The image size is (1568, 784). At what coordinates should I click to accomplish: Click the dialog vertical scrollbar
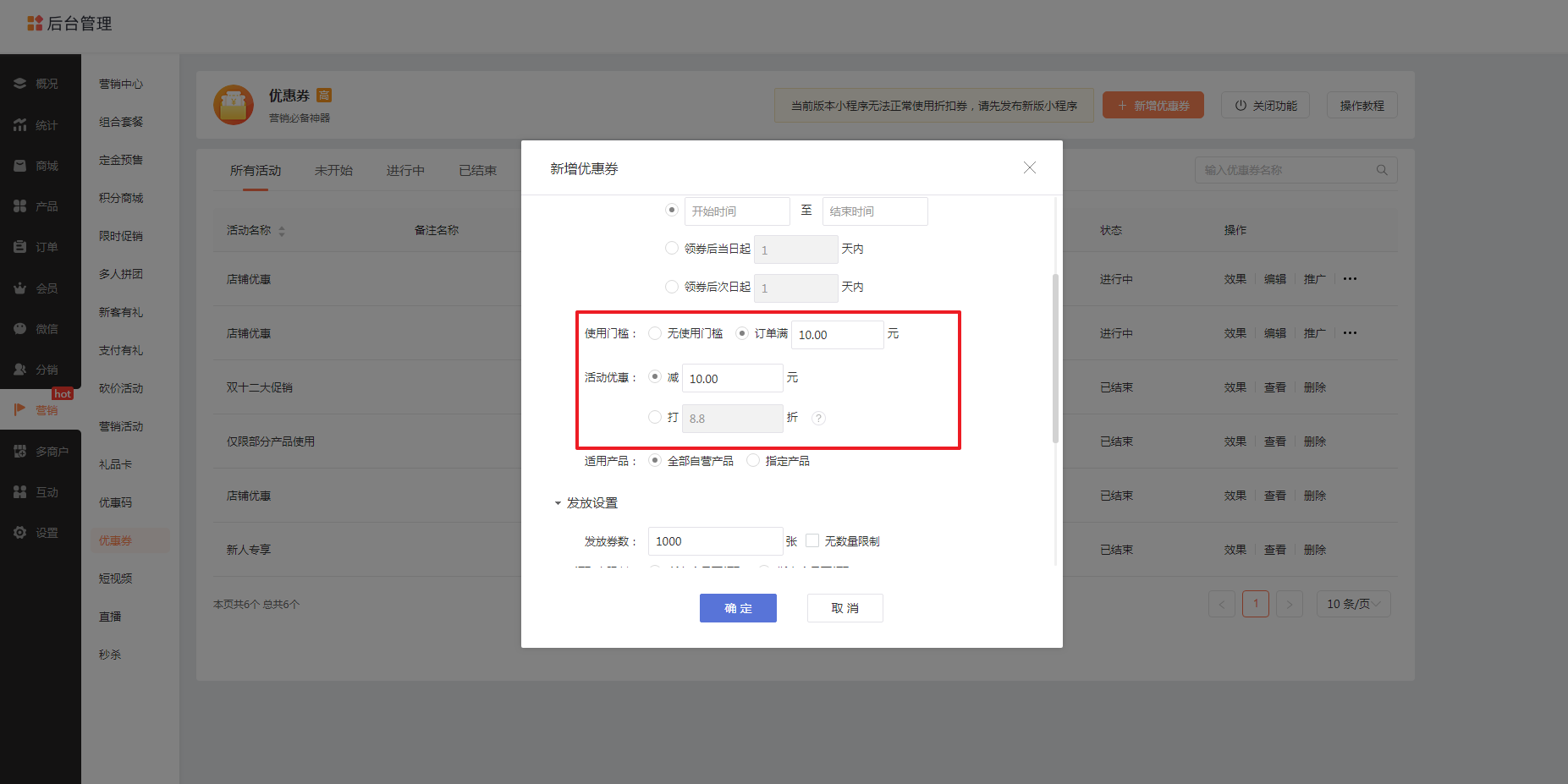click(x=1055, y=358)
